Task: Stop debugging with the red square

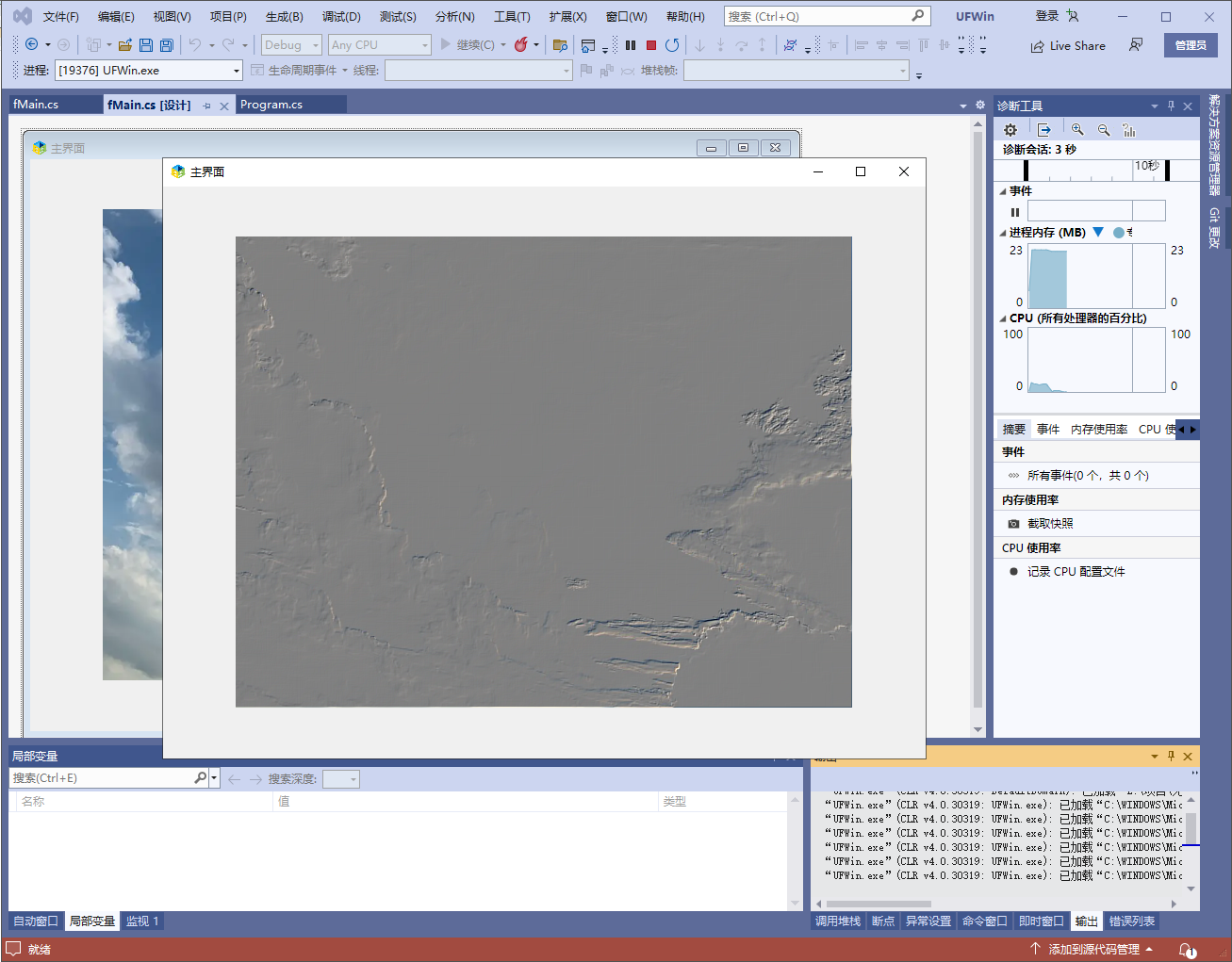Action: [x=651, y=44]
